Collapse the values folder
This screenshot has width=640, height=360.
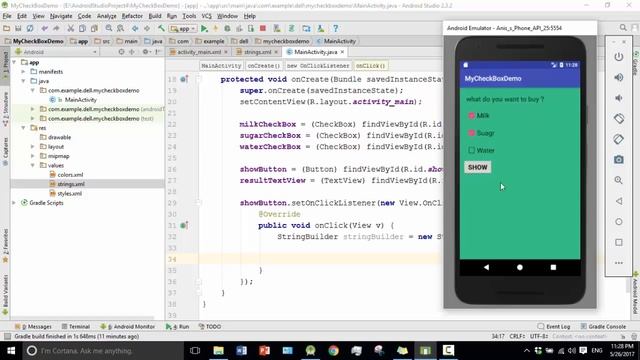point(33,165)
